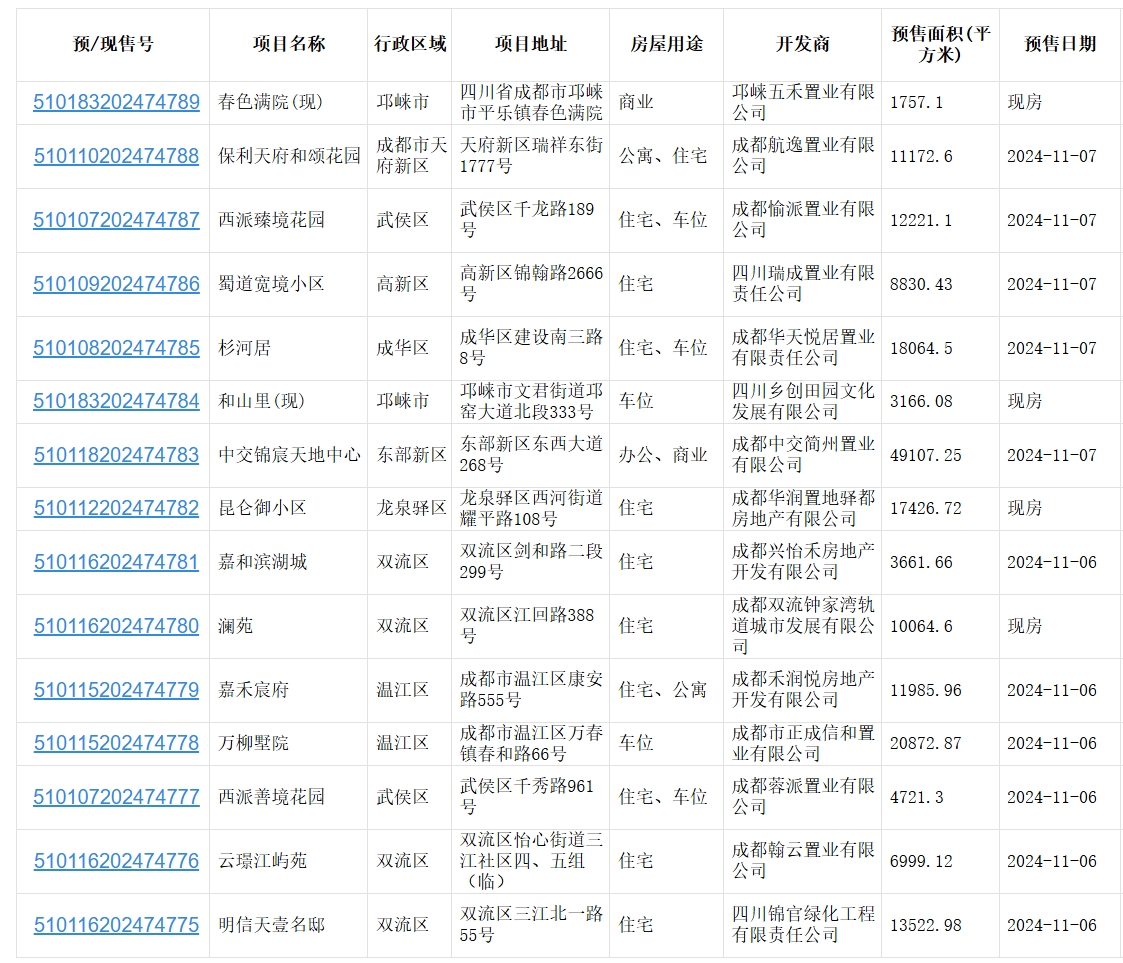Click the 预售面积(平方米) column header

click(940, 44)
